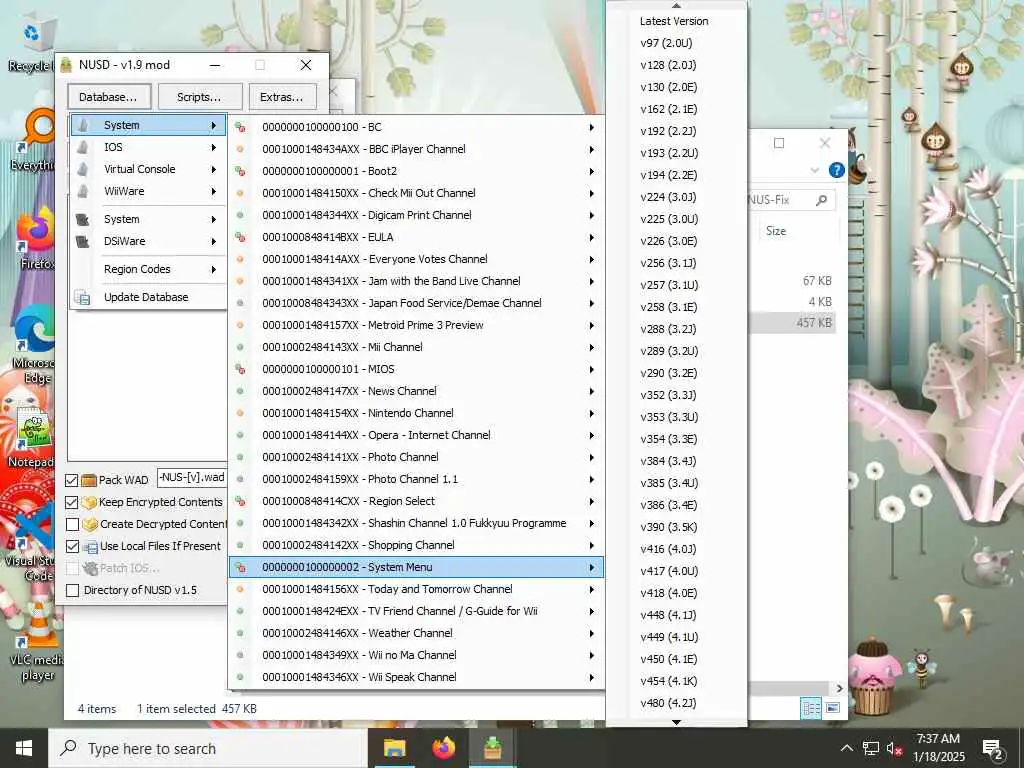Click the version list scroll-up arrow
Screen dimensions: 1024x768
click(677, 5)
